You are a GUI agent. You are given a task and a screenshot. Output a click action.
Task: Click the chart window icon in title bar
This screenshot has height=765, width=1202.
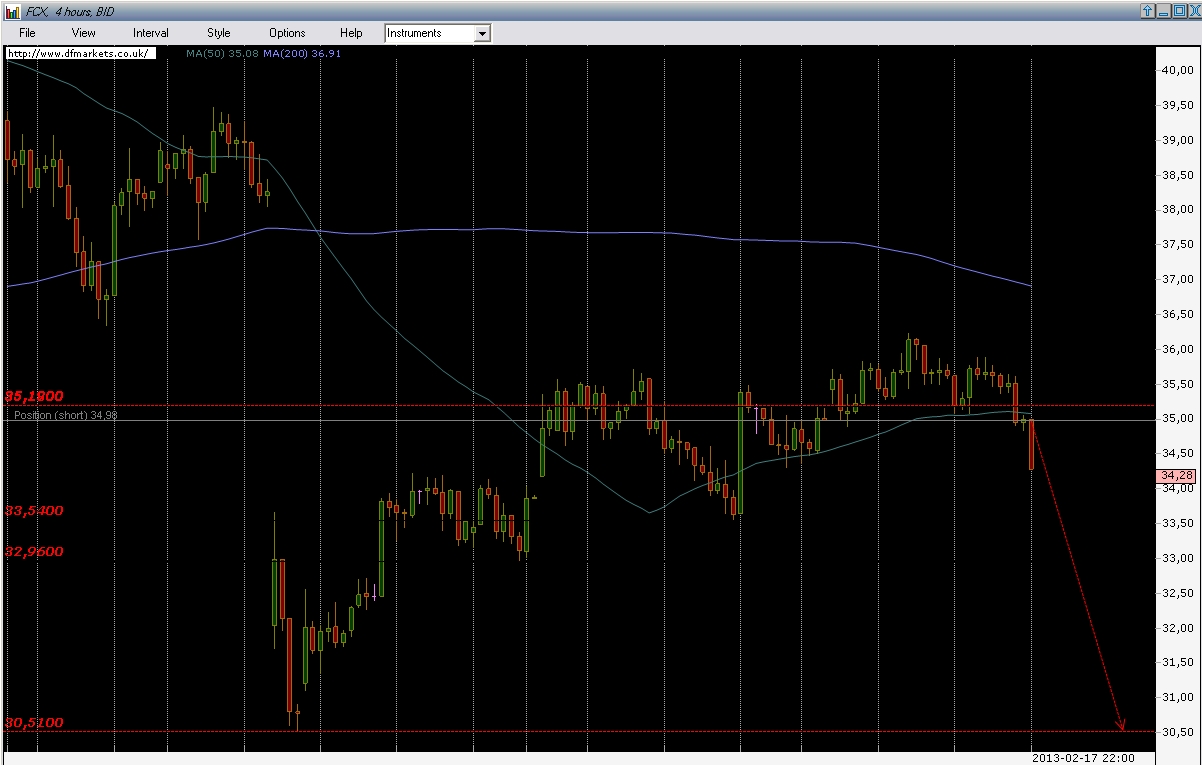12,10
